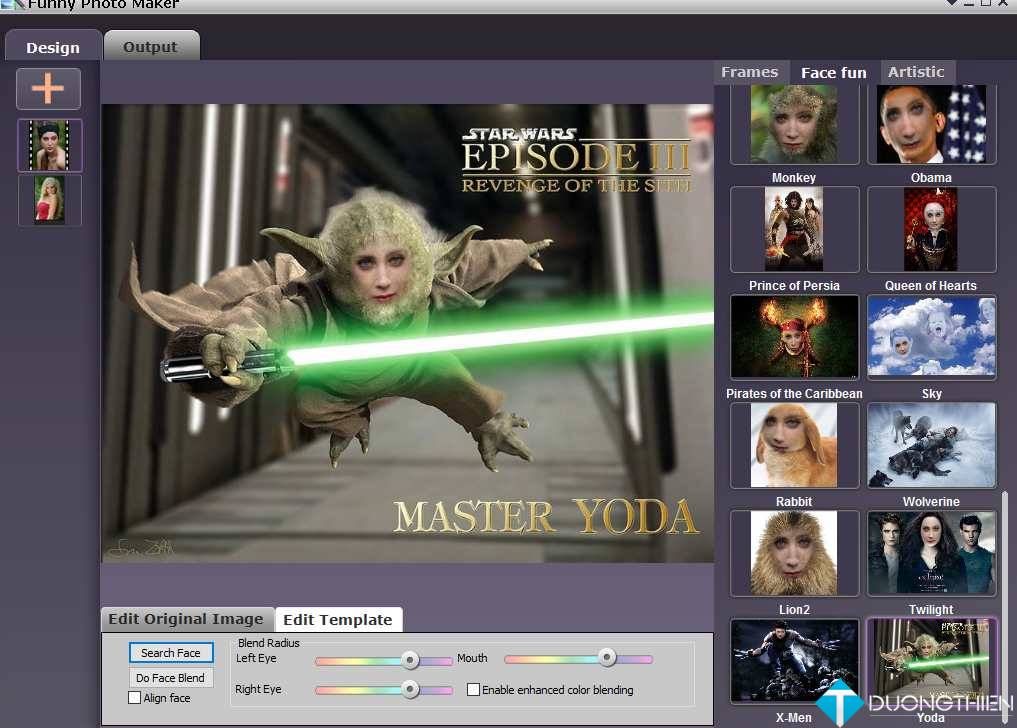
Task: Adjust the Mouth blend radius slider
Action: tap(606, 658)
